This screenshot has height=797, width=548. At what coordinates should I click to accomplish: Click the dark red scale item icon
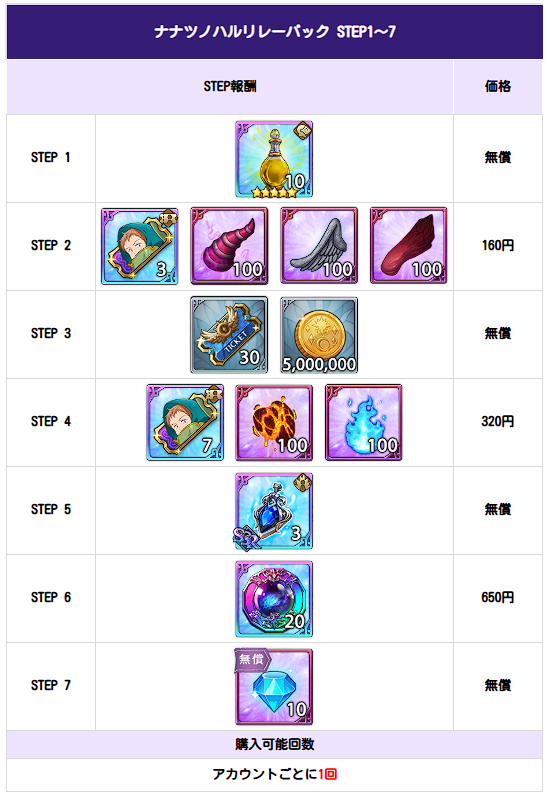point(409,246)
